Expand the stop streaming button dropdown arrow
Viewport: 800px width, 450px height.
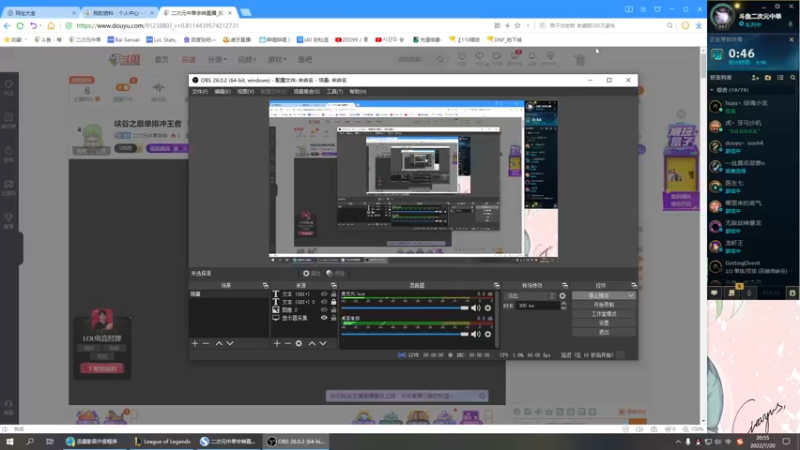[631, 296]
